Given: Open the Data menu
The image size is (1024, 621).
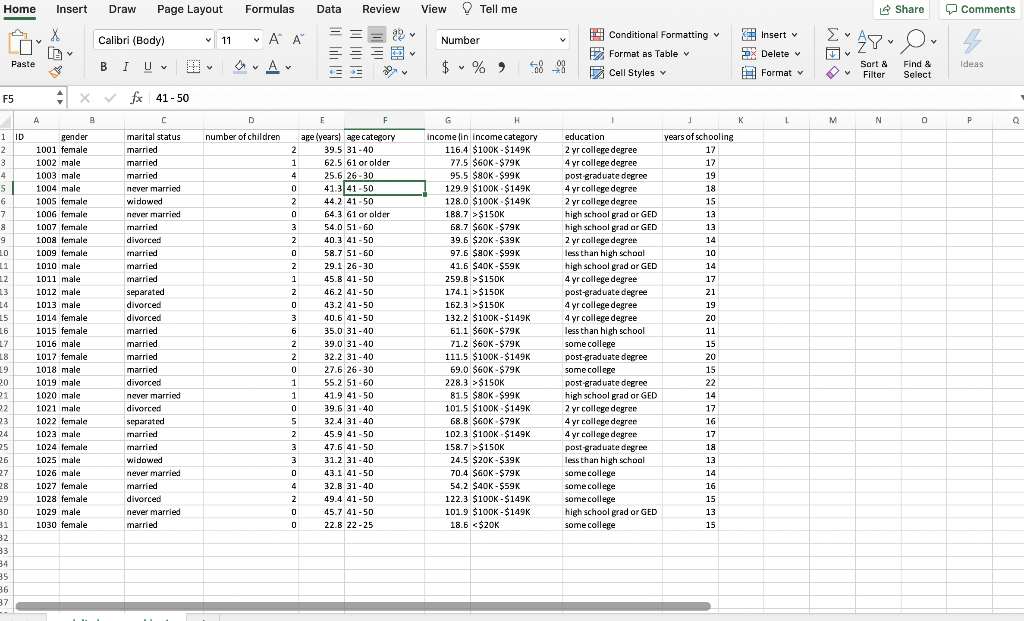Looking at the screenshot, I should point(329,9).
